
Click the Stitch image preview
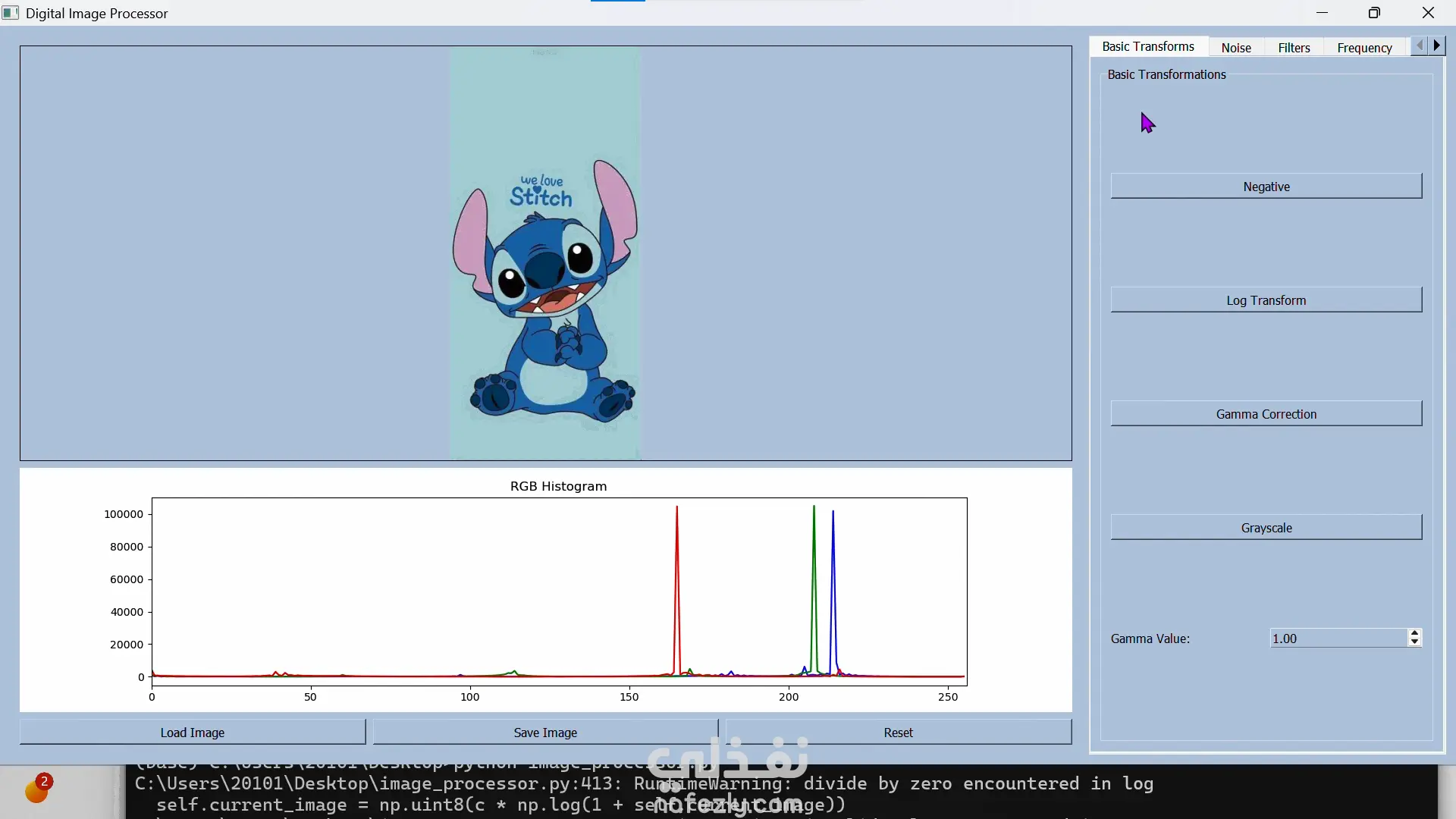(x=544, y=253)
